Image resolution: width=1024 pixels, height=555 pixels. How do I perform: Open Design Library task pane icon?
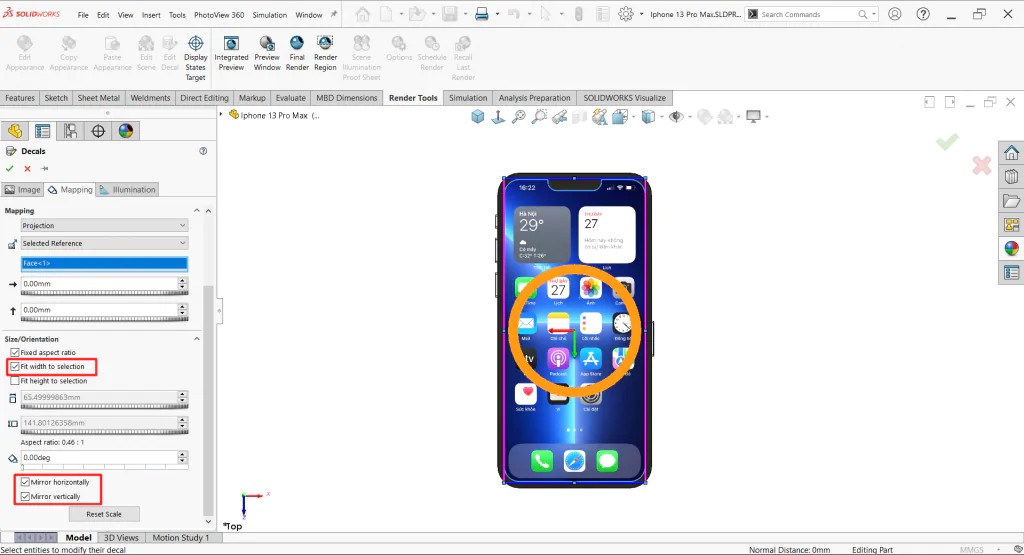coord(1011,177)
